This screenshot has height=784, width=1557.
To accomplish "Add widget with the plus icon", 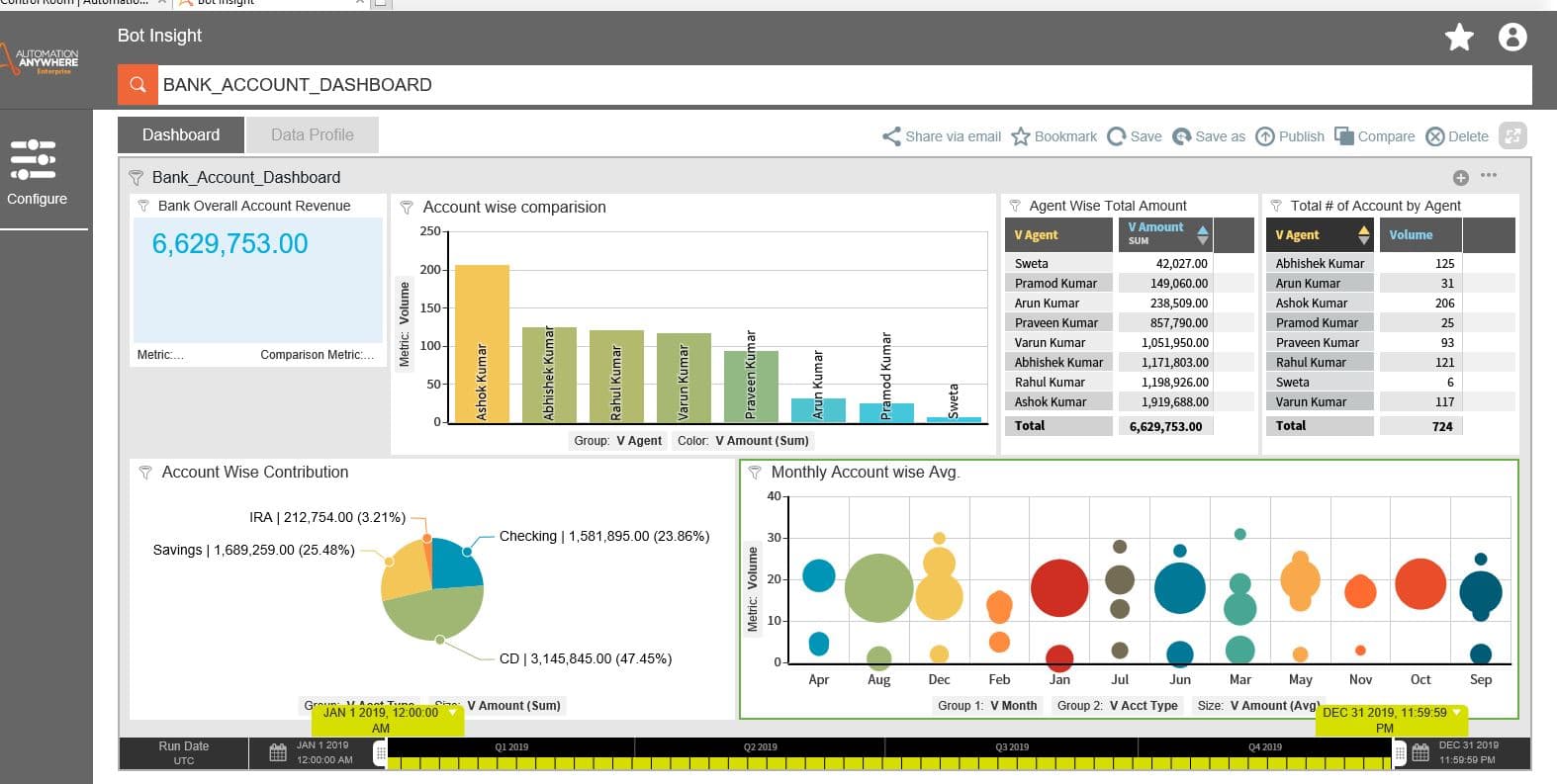I will click(x=1460, y=178).
